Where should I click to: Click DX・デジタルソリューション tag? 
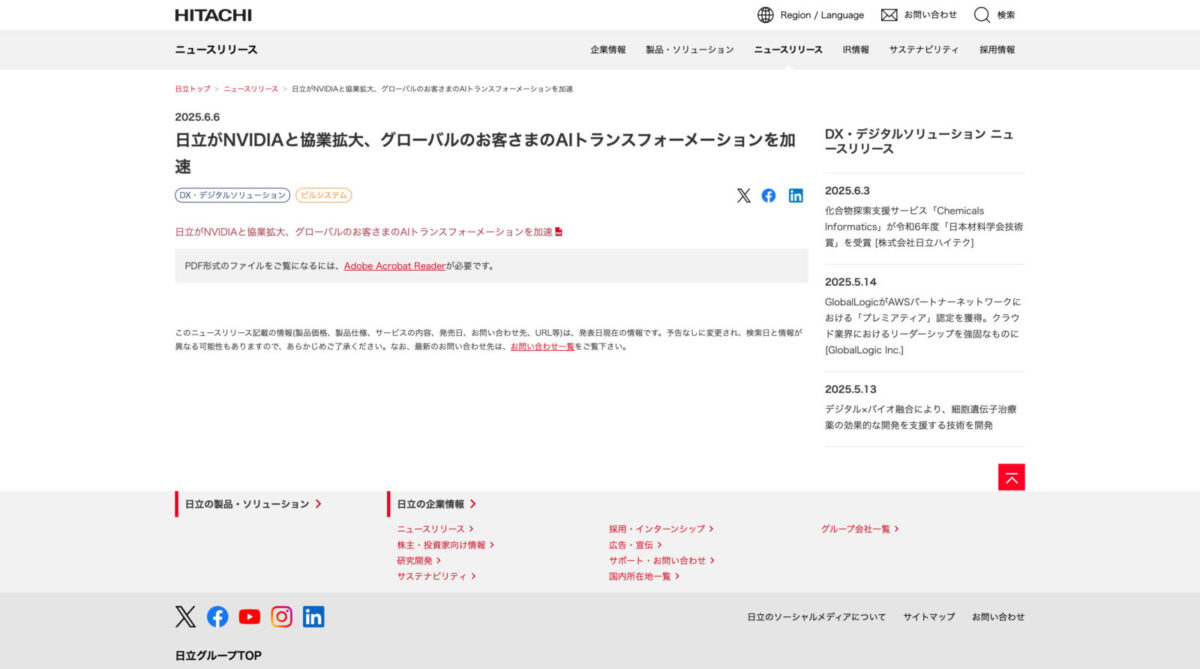tap(233, 196)
